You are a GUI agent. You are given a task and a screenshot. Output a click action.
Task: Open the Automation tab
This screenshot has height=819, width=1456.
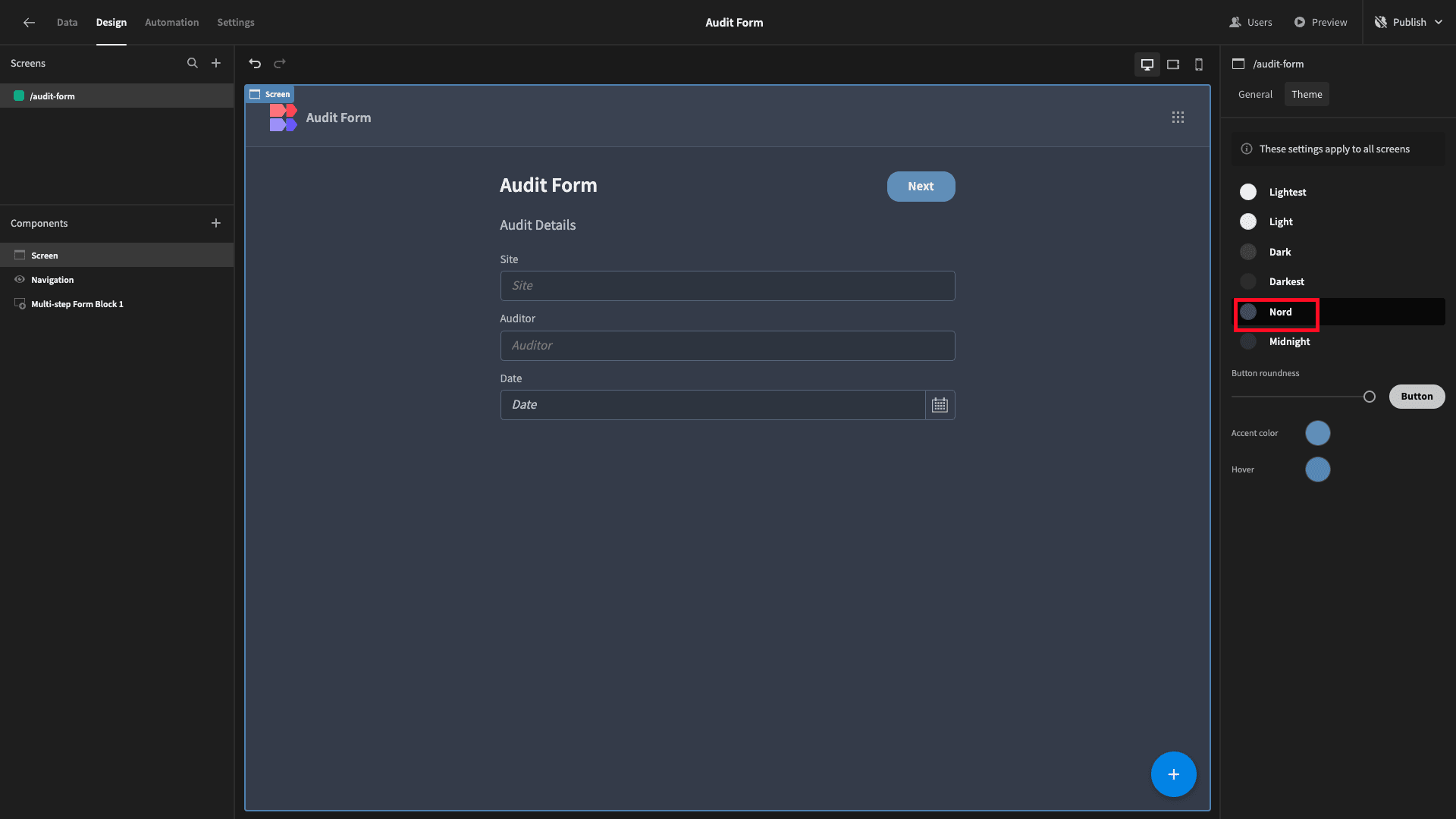tap(171, 23)
